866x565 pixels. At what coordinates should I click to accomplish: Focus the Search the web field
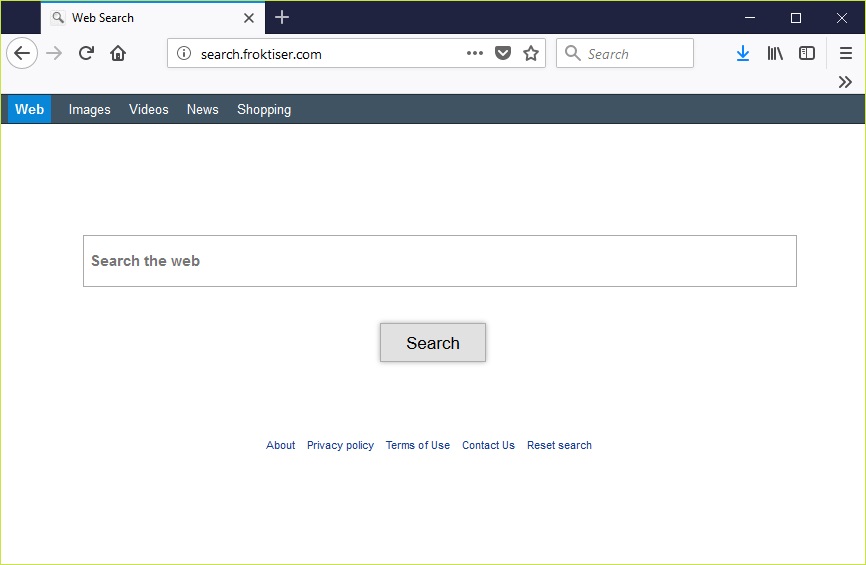[x=439, y=261]
